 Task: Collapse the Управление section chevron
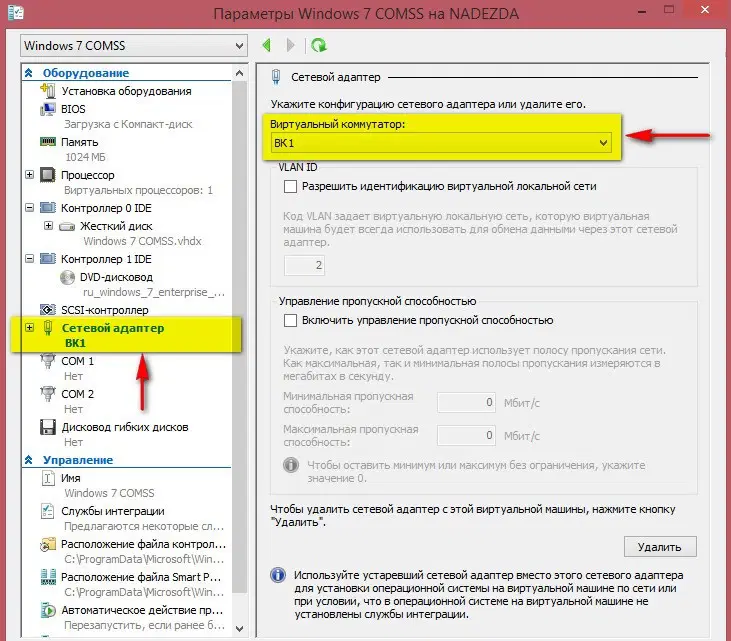pyautogui.click(x=29, y=460)
